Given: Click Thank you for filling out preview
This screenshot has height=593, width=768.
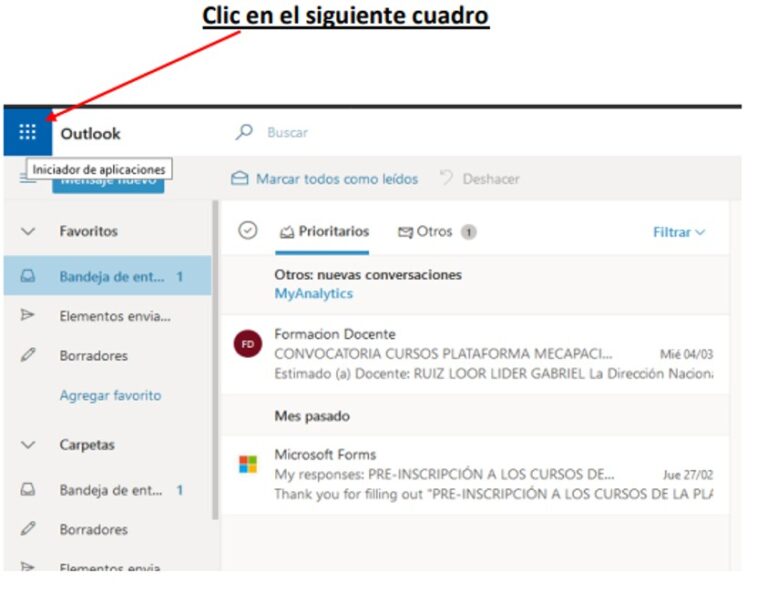Looking at the screenshot, I should 493,494.
